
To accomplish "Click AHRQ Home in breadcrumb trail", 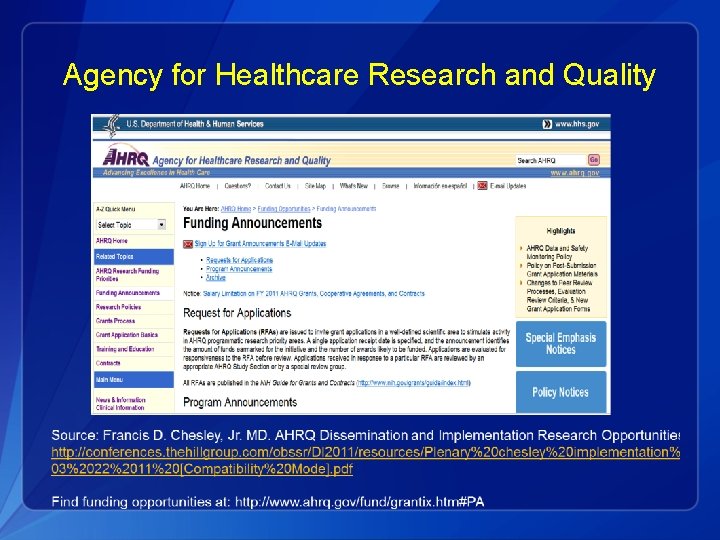I will (x=236, y=208).
